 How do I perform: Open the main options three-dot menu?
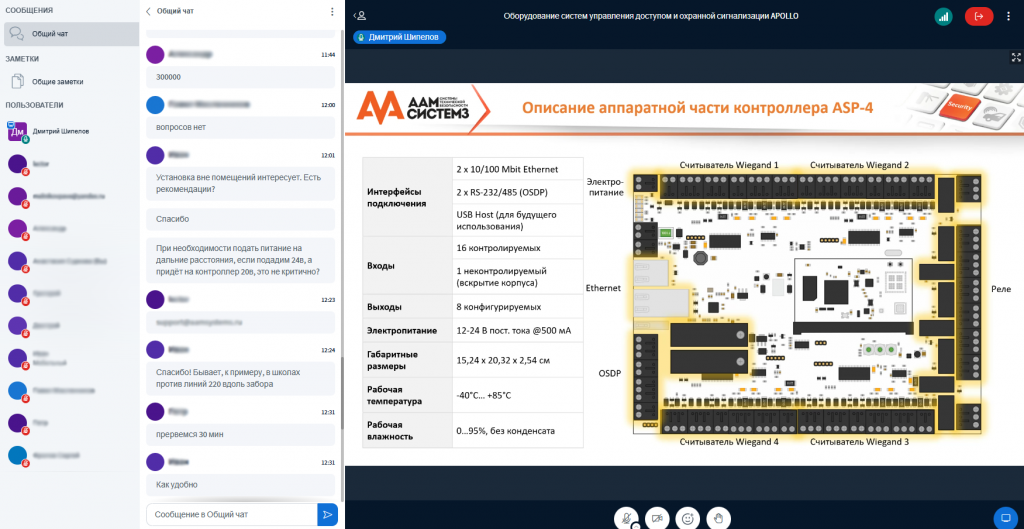click(1009, 16)
